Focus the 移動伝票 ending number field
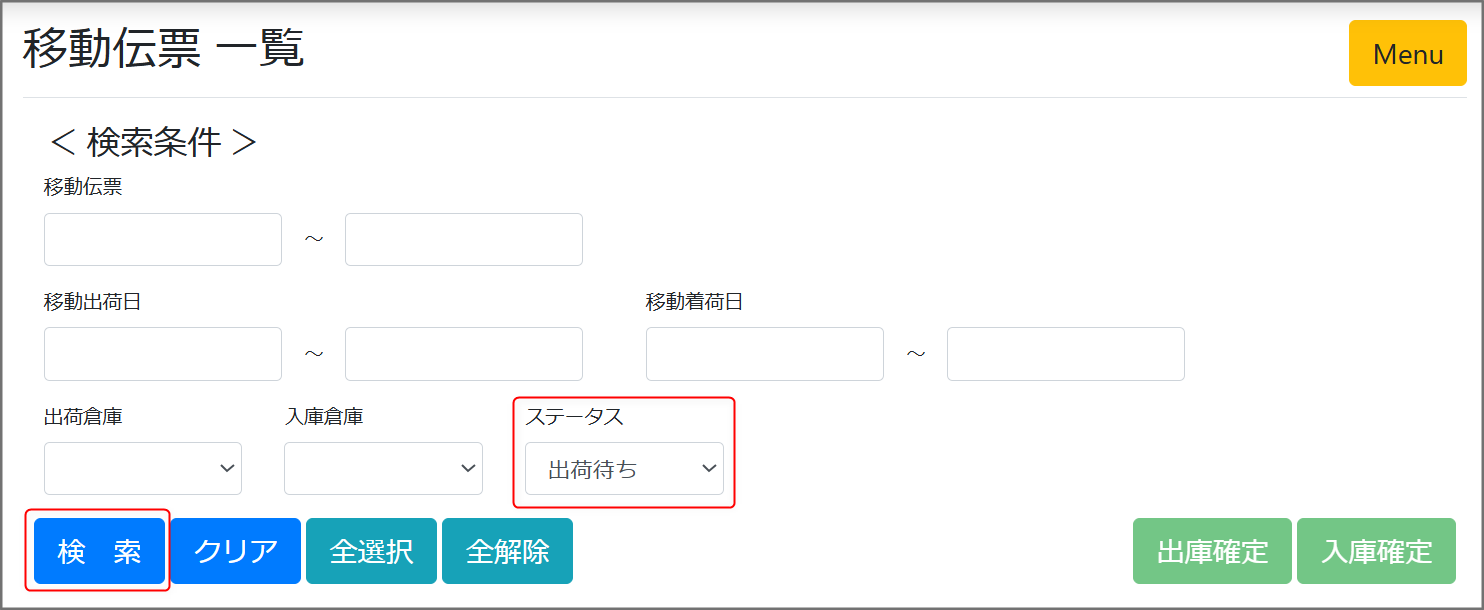Image resolution: width=1484 pixels, height=610 pixels. click(463, 240)
